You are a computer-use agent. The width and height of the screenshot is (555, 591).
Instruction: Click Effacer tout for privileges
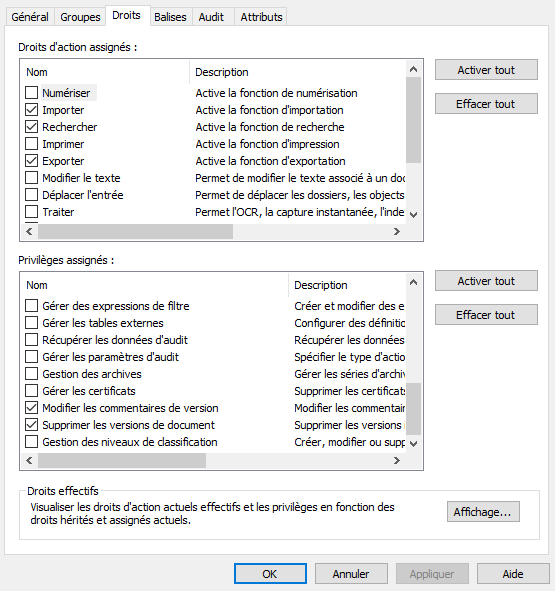486,315
